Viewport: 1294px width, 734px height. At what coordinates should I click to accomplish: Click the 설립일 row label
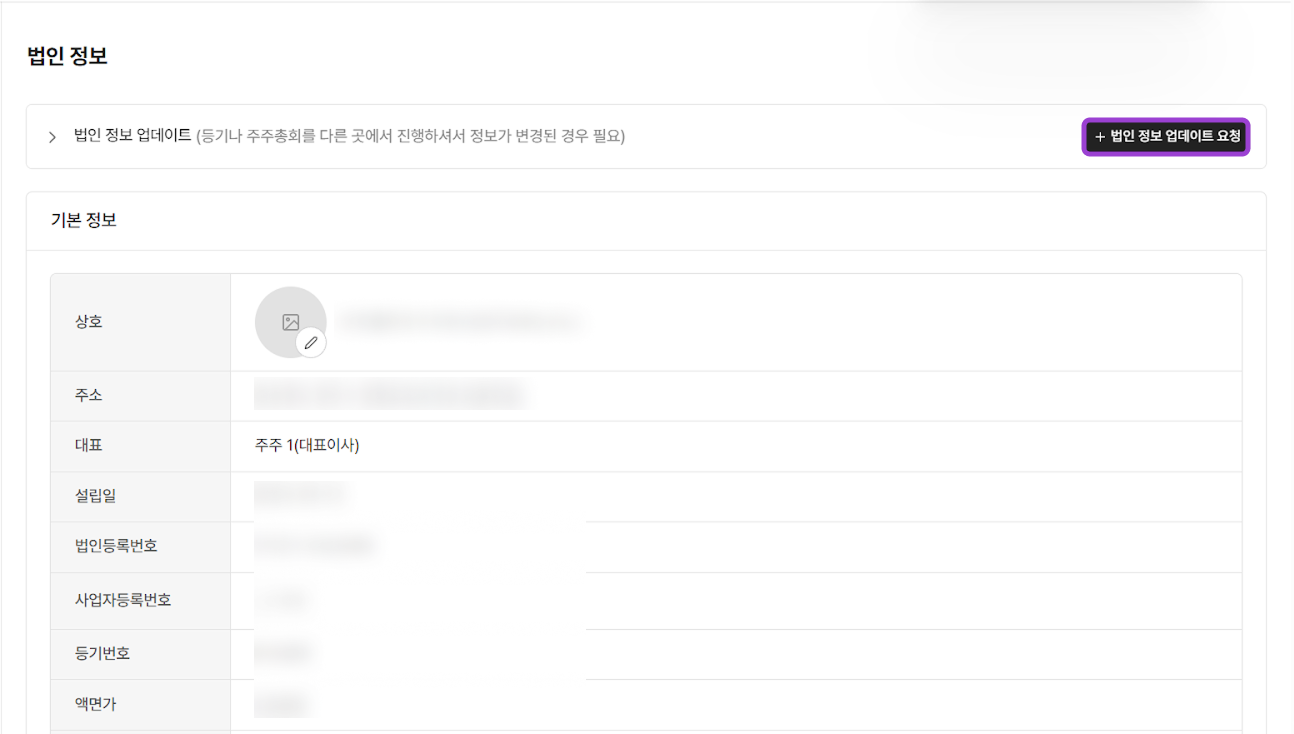(96, 496)
